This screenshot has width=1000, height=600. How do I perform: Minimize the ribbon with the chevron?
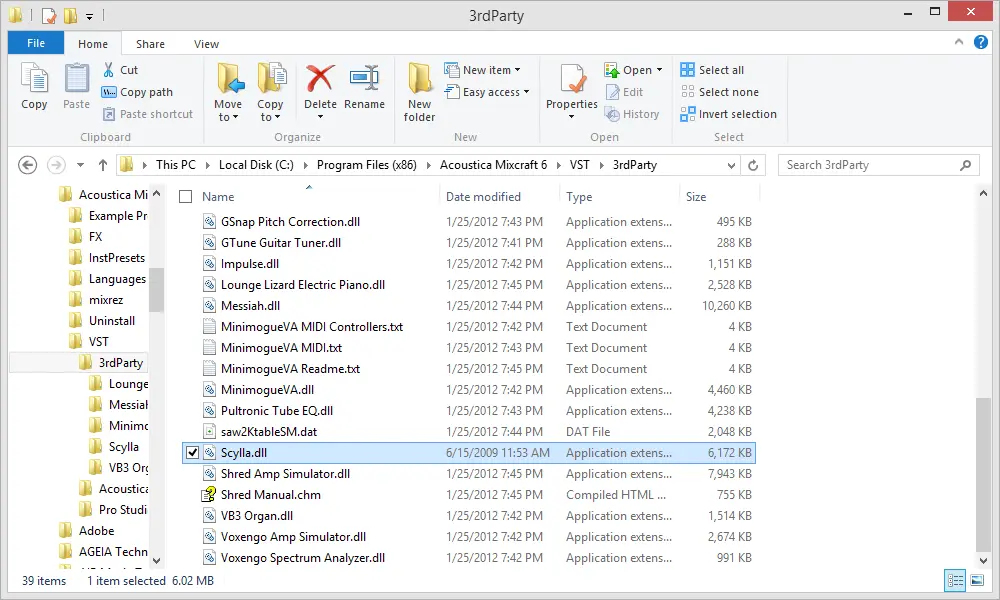959,42
